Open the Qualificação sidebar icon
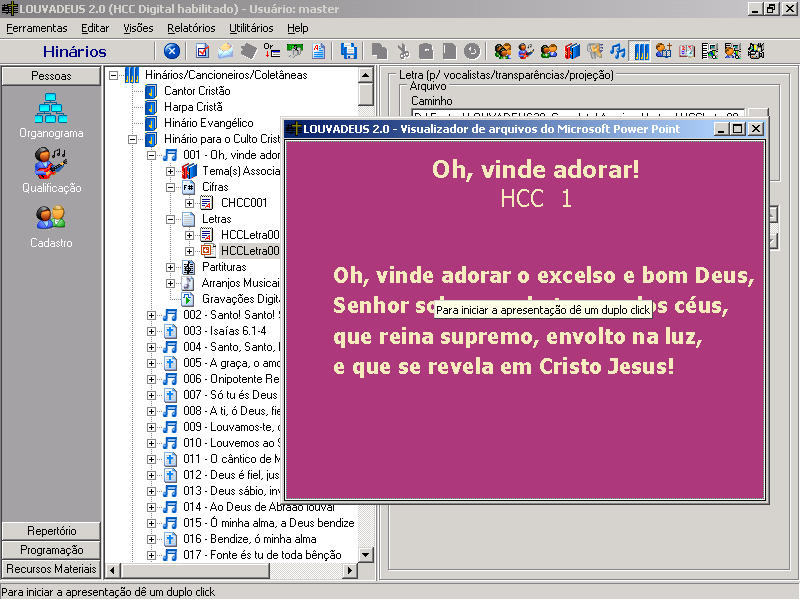 click(x=51, y=163)
